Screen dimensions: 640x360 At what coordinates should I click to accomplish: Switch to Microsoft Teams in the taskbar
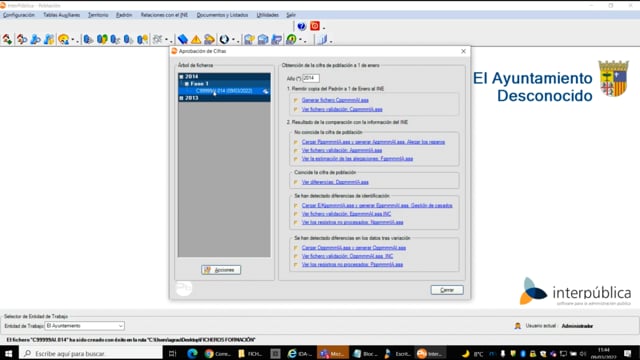click(x=332, y=353)
